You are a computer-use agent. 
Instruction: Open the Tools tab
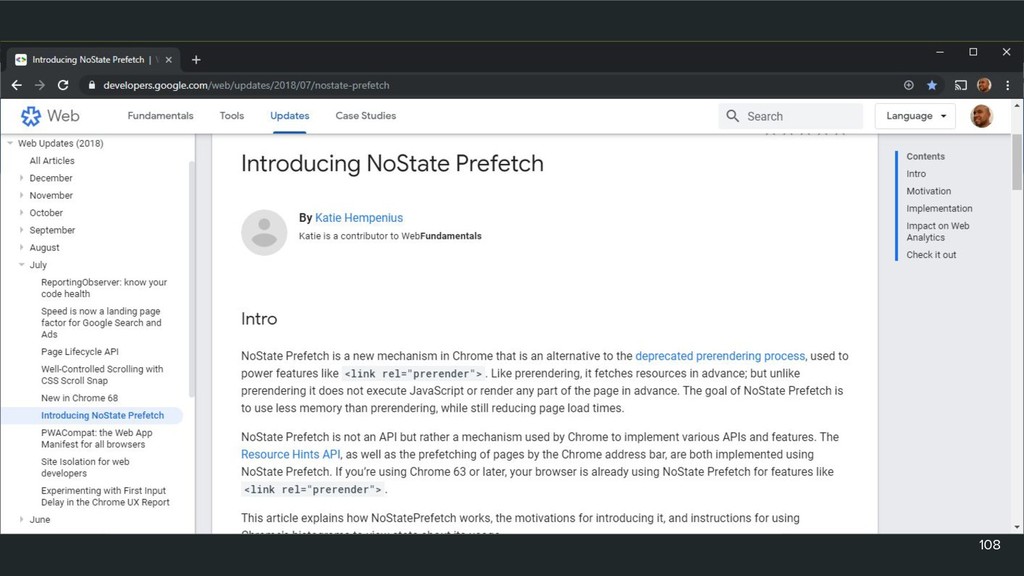[232, 116]
